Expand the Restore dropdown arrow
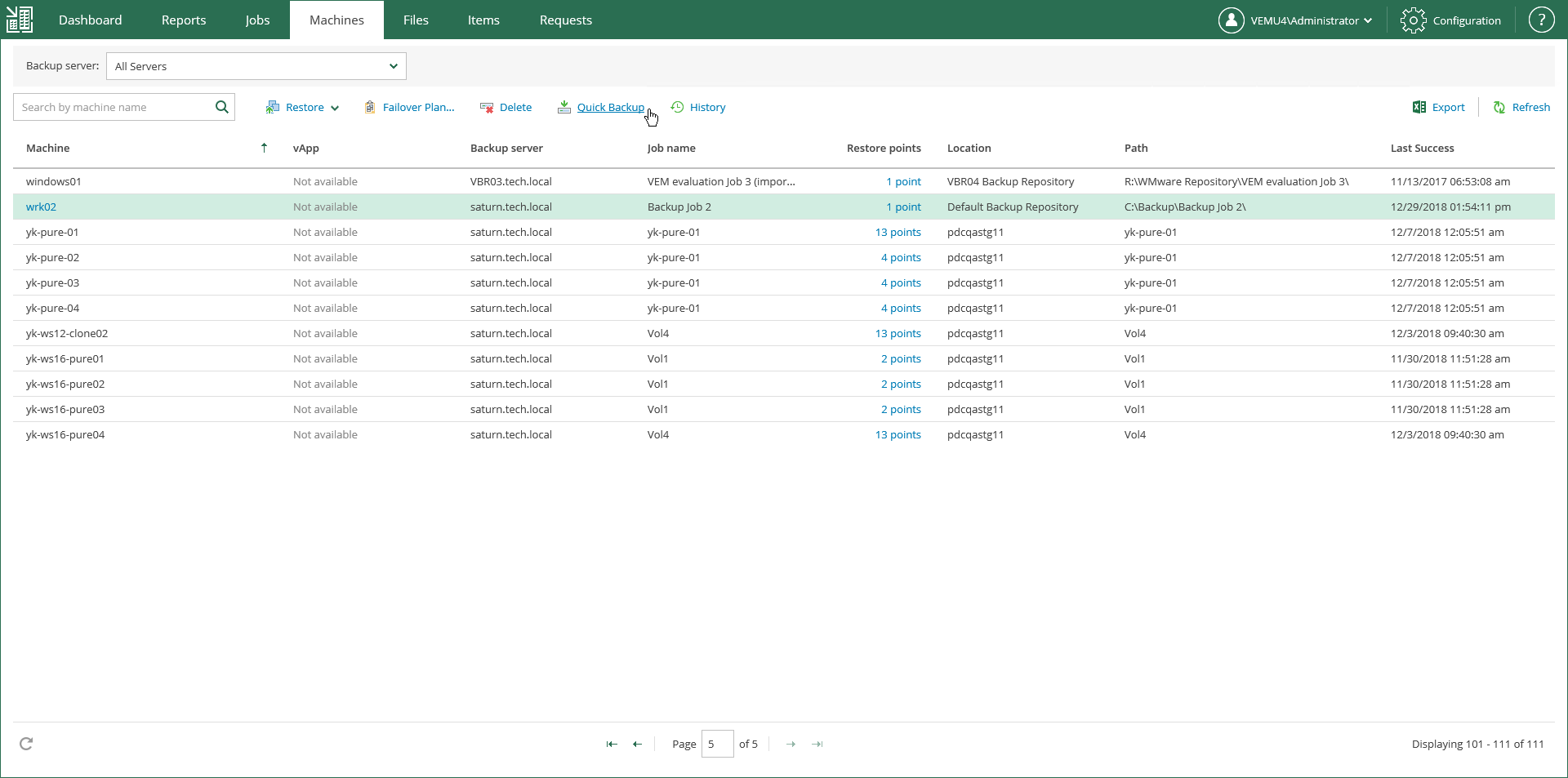 coord(335,108)
